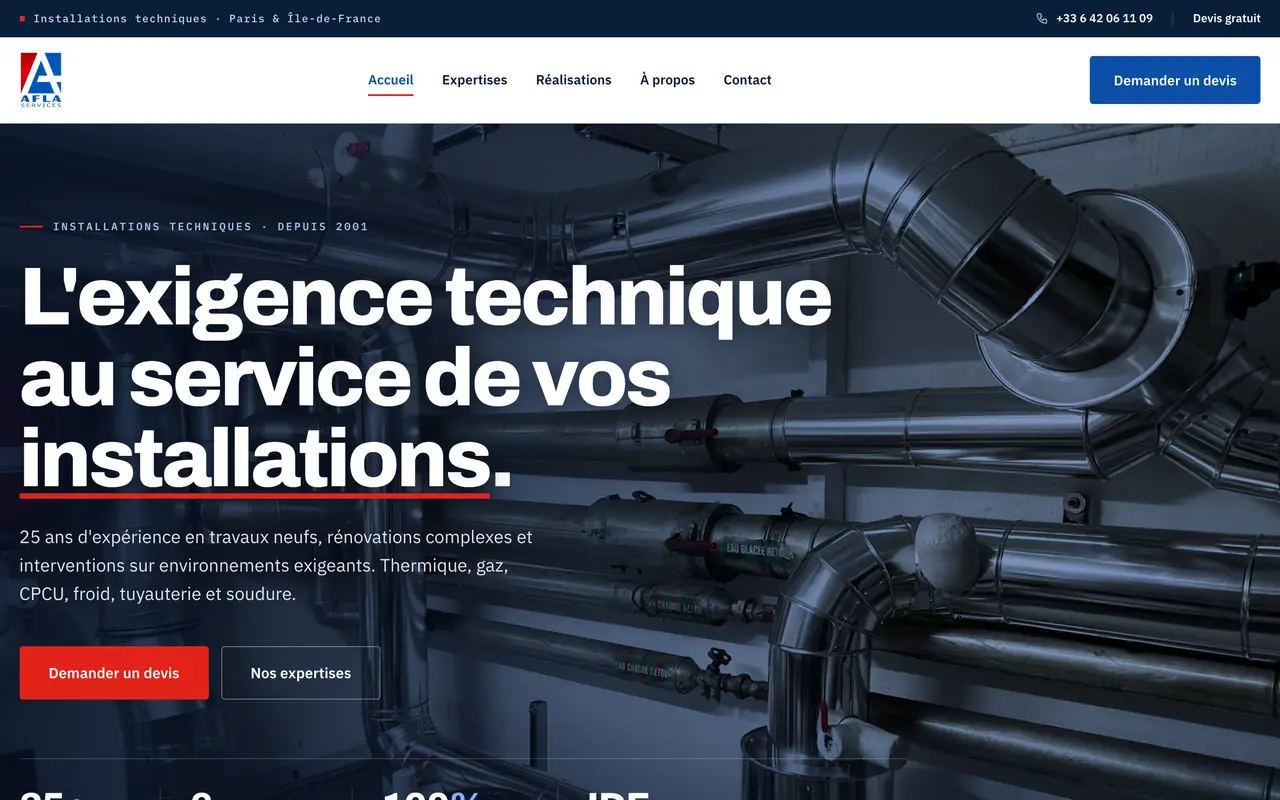Click the AFLA Services logo
The height and width of the screenshot is (800, 1280).
coord(41,80)
